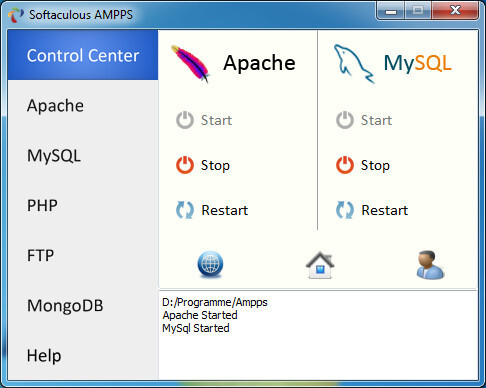Minimize the Softaculous AMPPS window
Screen dimensions: 486x388
coord(391,11)
